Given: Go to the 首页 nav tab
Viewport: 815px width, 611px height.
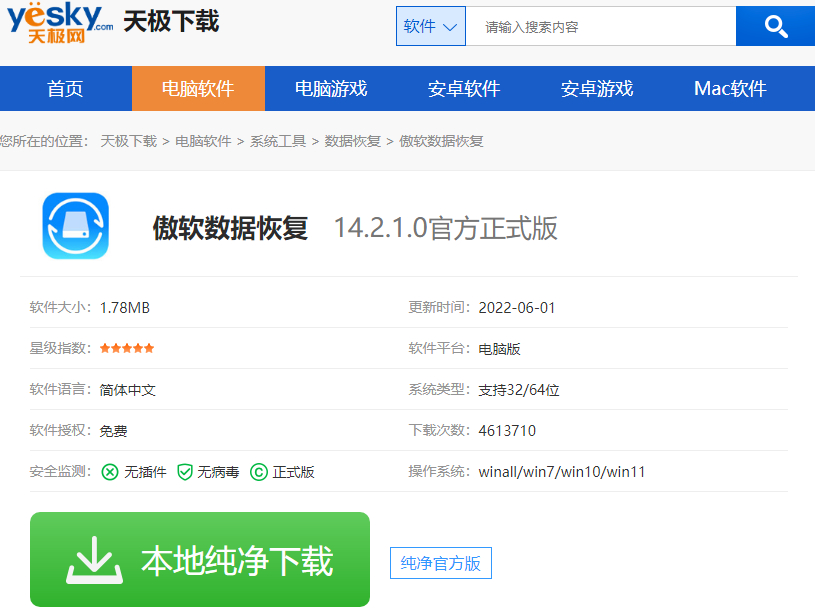Looking at the screenshot, I should pos(65,88).
